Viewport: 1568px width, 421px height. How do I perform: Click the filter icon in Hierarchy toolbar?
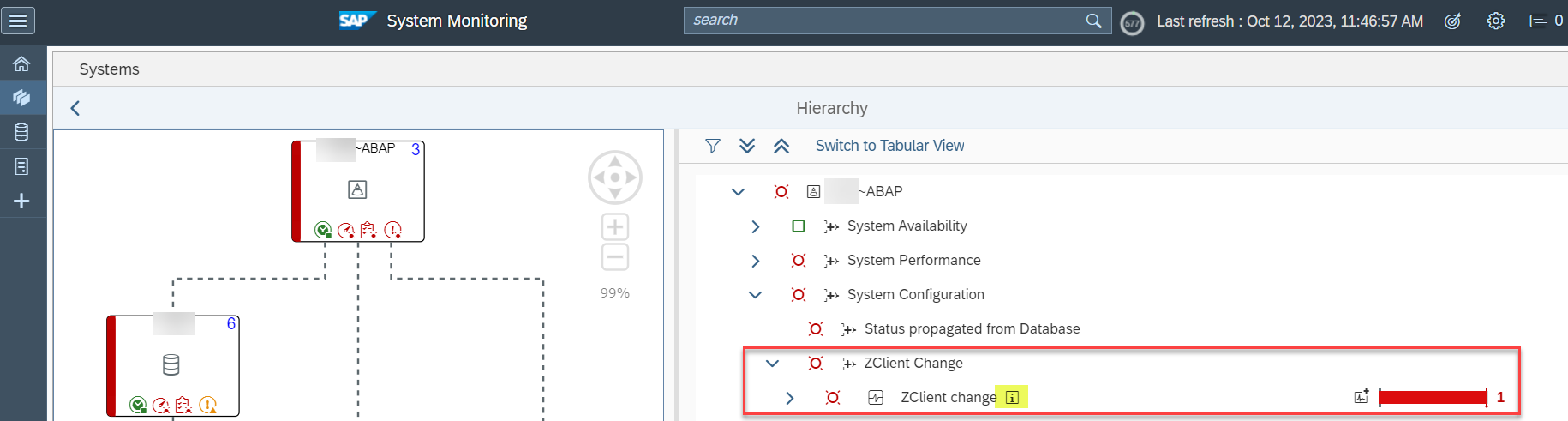pos(713,146)
